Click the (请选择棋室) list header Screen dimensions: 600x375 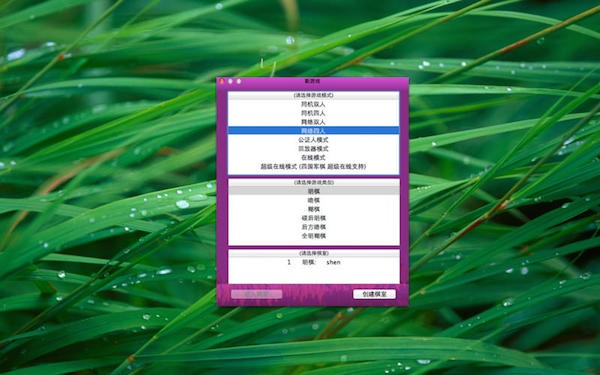[313, 253]
